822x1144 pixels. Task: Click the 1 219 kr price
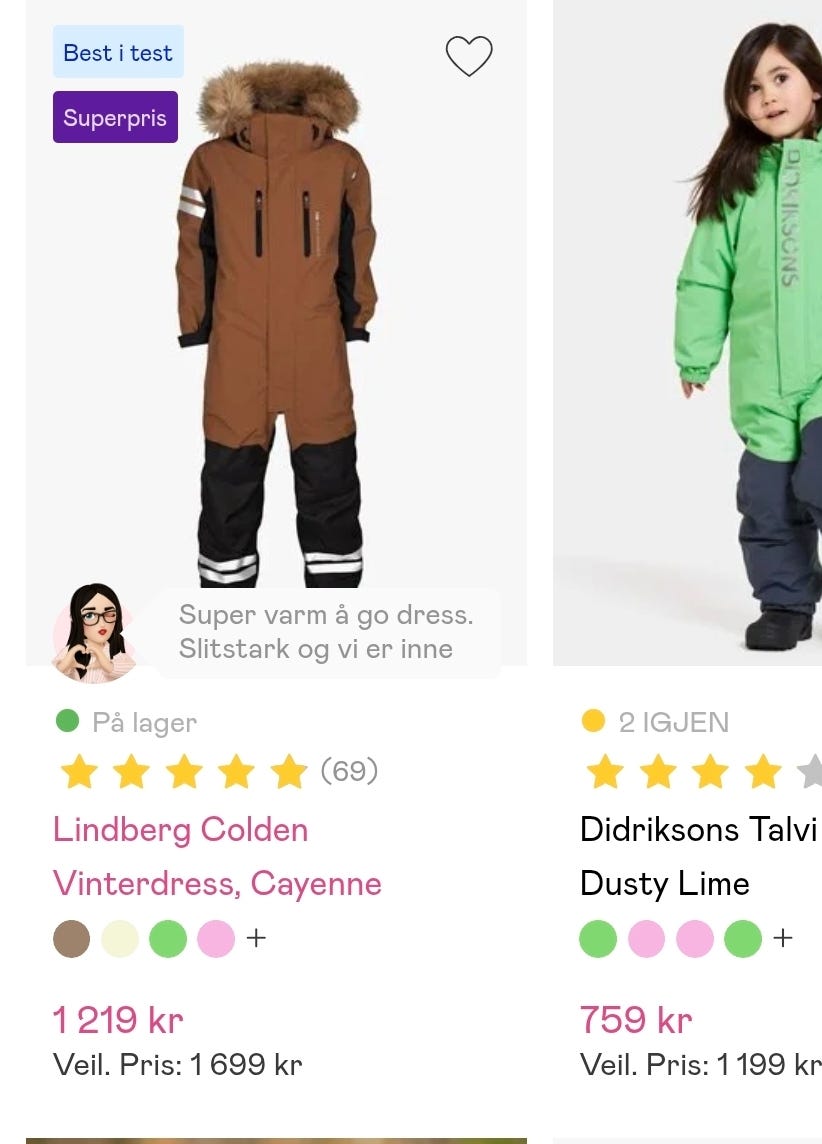tap(117, 1020)
